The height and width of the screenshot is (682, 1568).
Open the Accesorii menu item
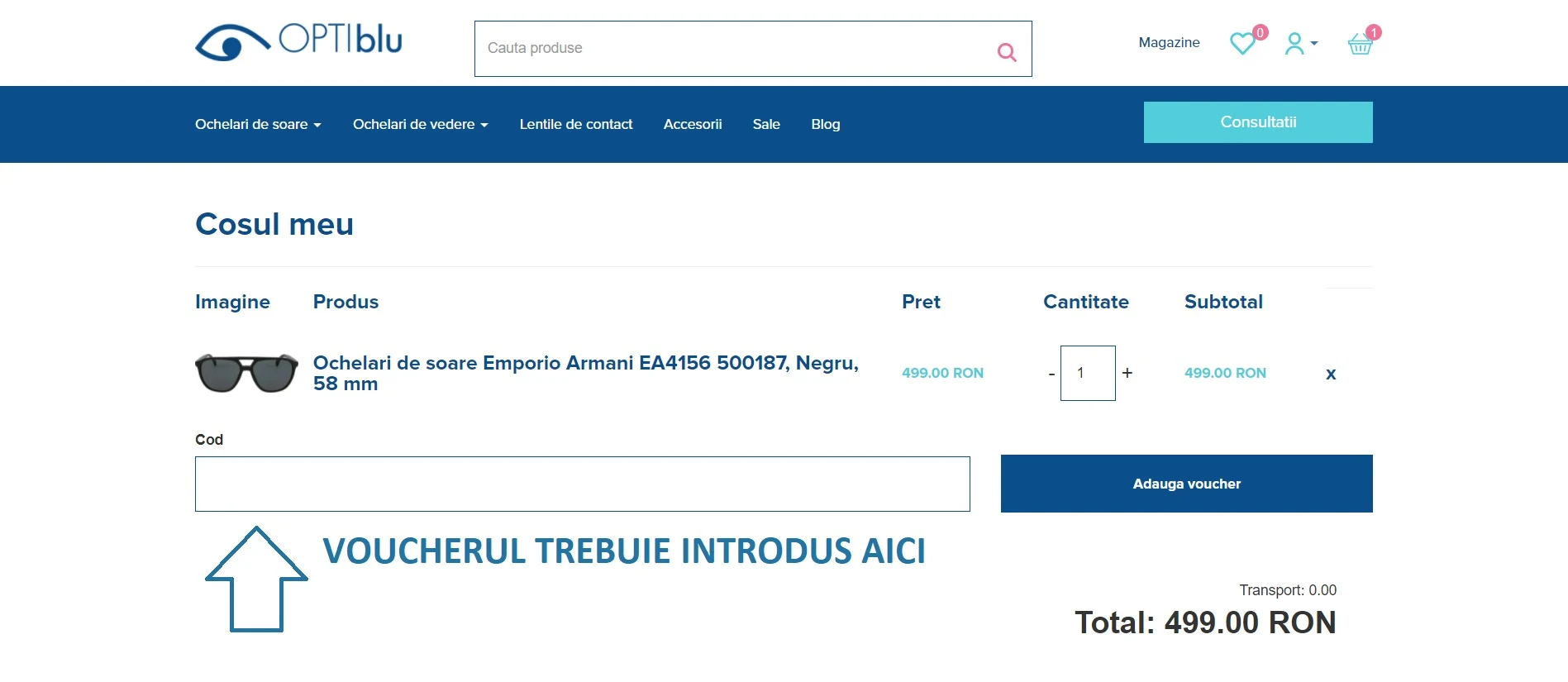click(693, 124)
